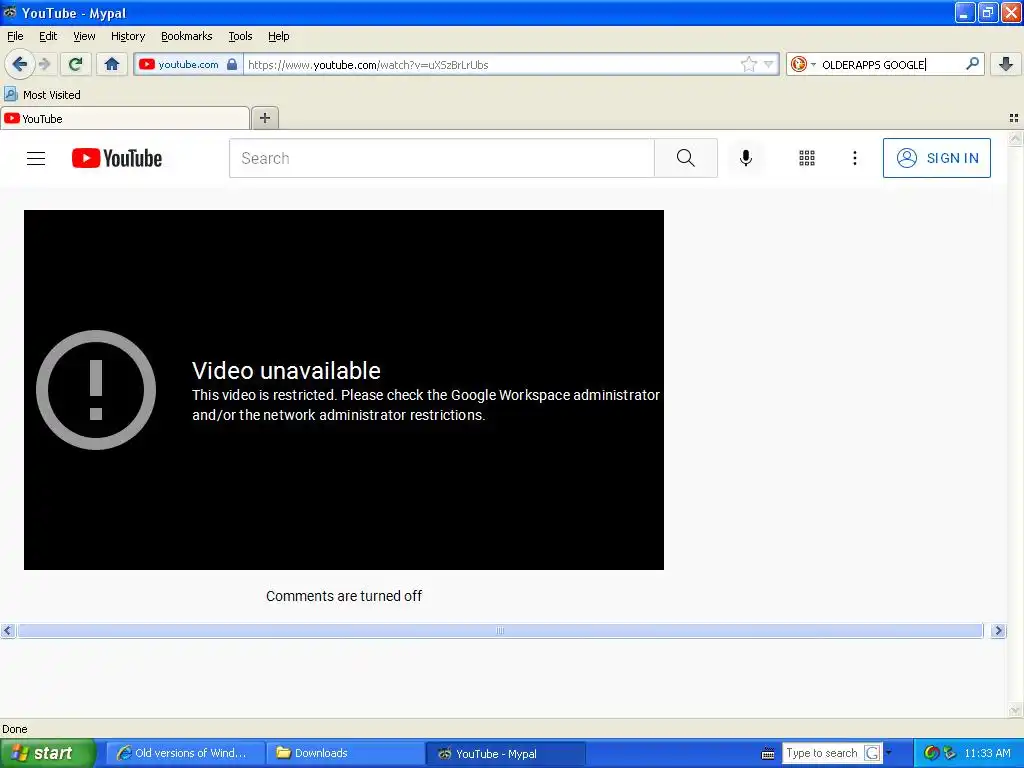The width and height of the screenshot is (1024, 768).
Task: Click the YouTube logo
Action: (117, 158)
